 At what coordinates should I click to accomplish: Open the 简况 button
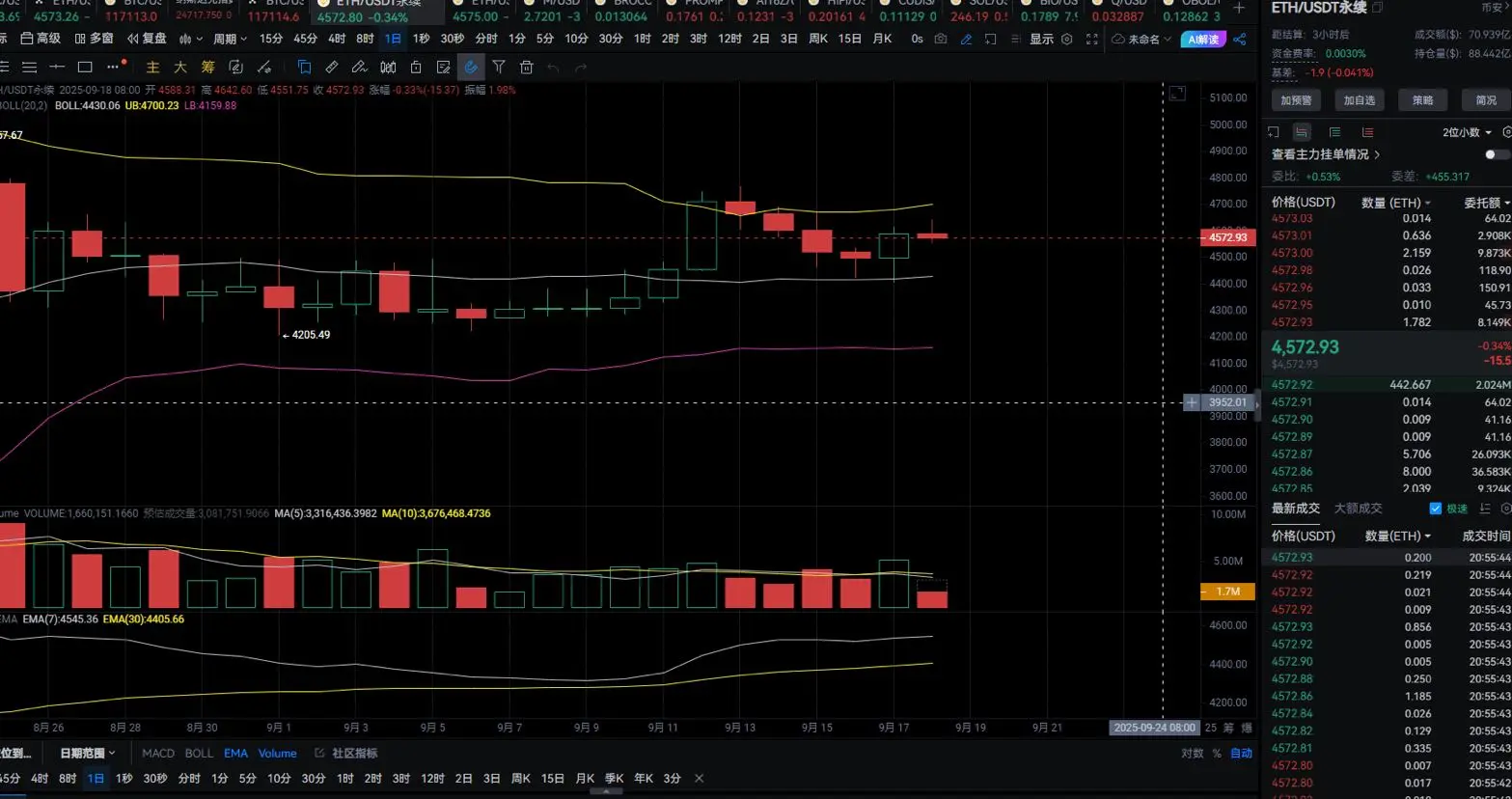pos(1486,100)
